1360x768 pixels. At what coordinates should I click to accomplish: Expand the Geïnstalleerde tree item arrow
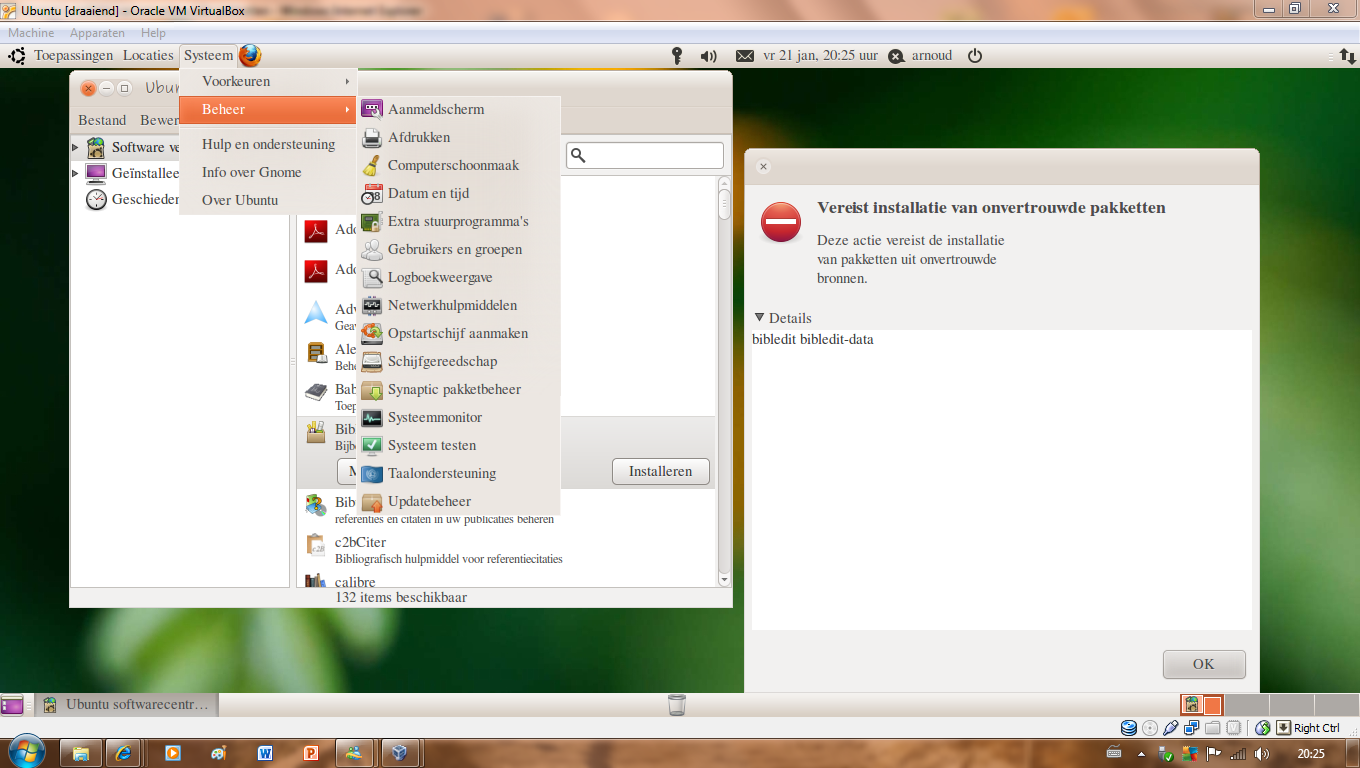75,173
